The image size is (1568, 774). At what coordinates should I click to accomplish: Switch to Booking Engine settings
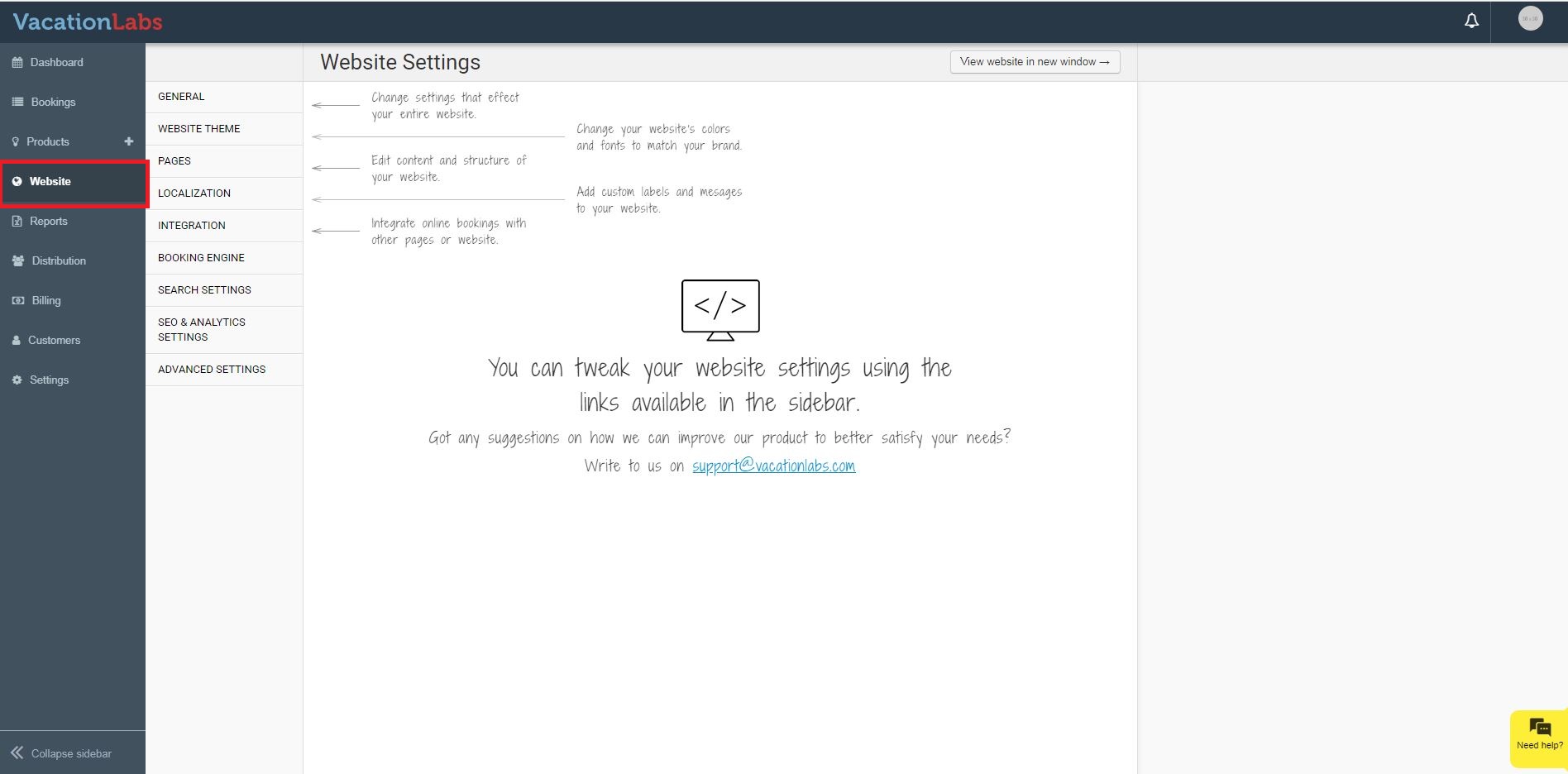[201, 258]
